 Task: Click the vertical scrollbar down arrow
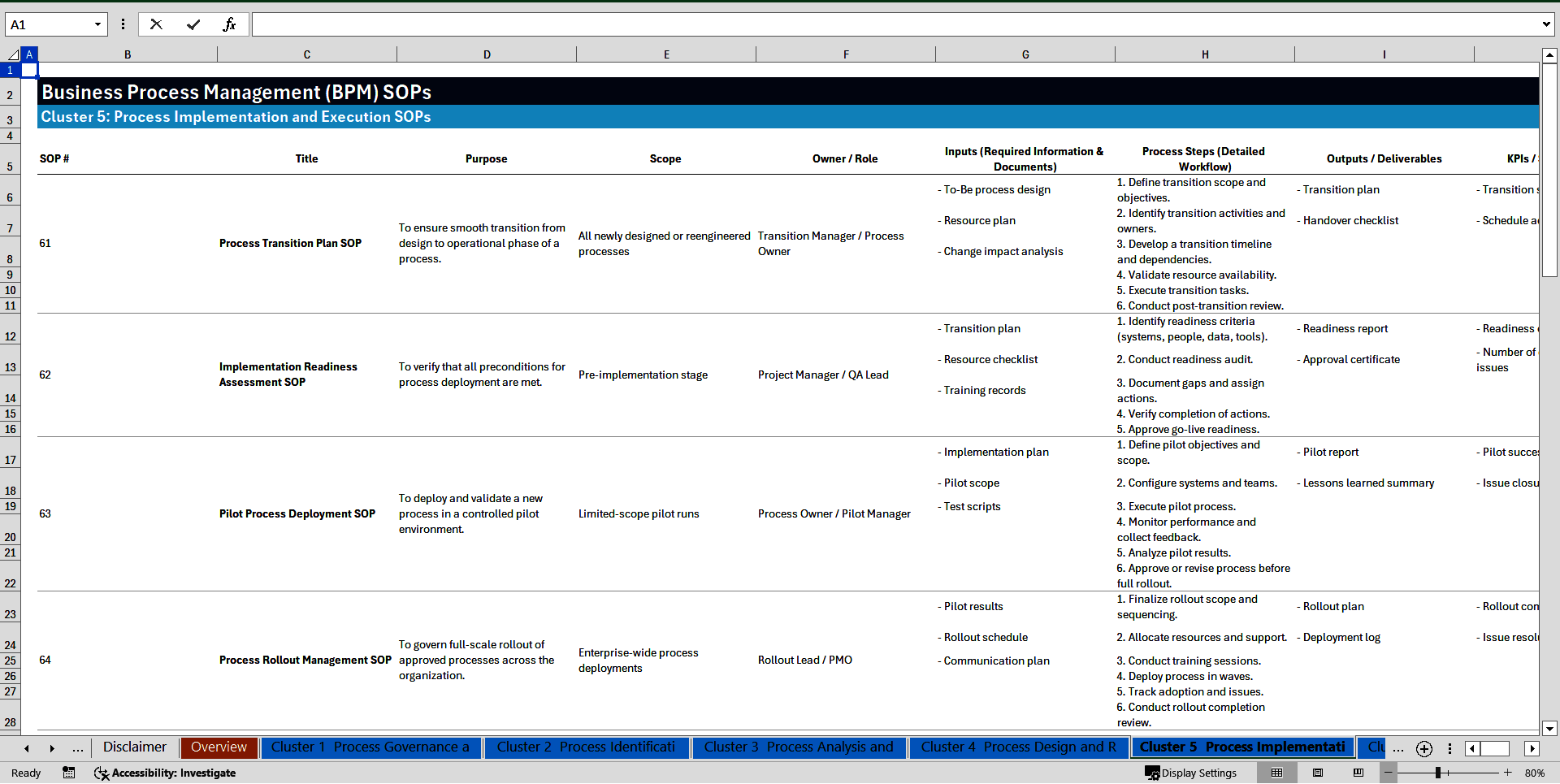coord(1549,729)
